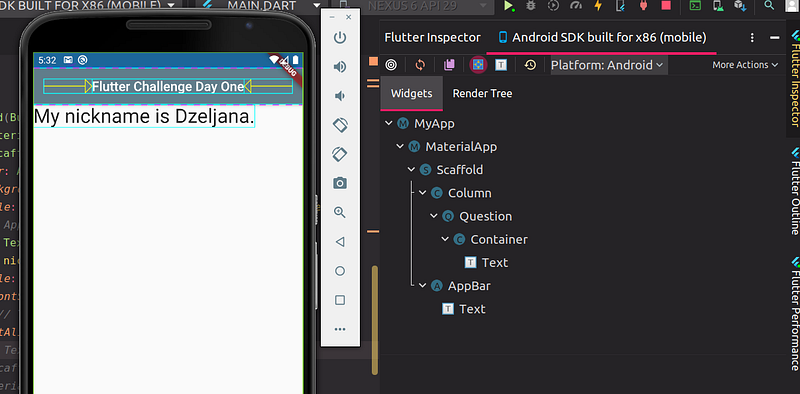
Task: Minimize the emulator toolbar window
Action: tap(332, 17)
